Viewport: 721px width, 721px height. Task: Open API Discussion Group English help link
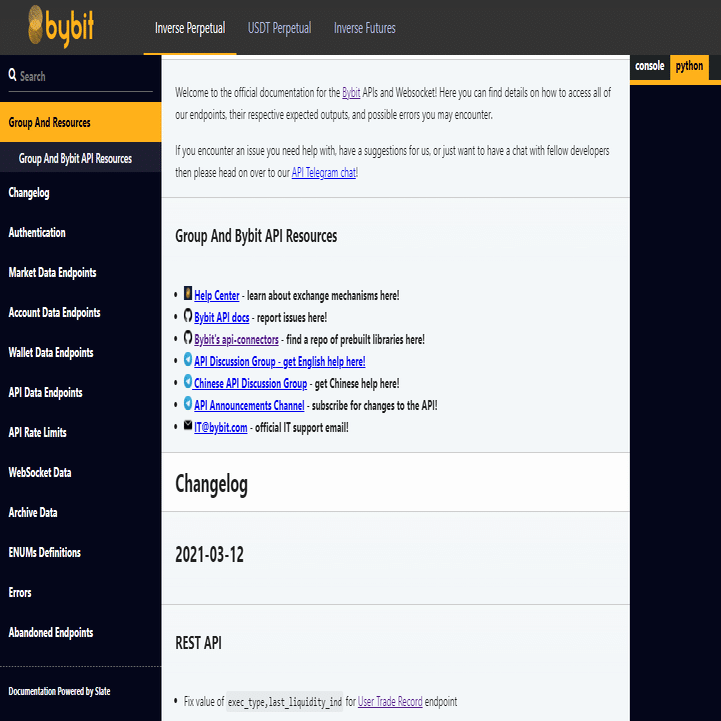point(280,361)
